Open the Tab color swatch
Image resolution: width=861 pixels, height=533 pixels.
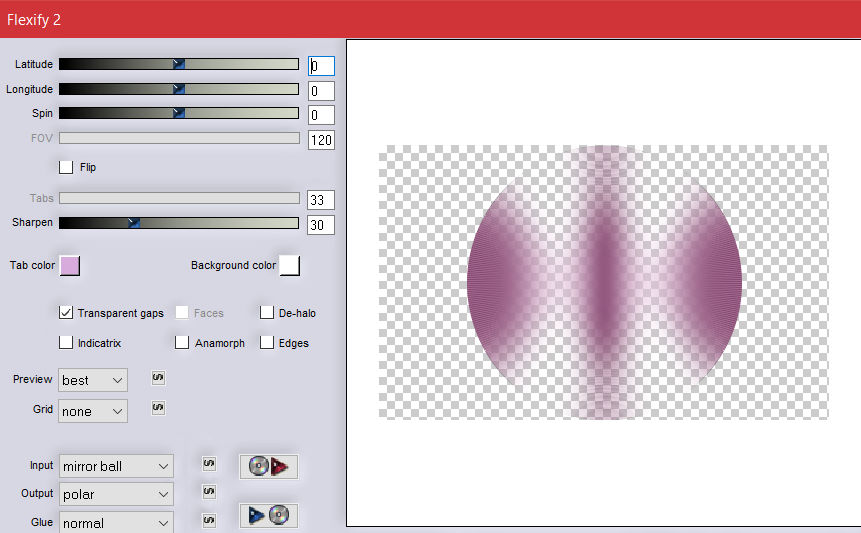70,266
